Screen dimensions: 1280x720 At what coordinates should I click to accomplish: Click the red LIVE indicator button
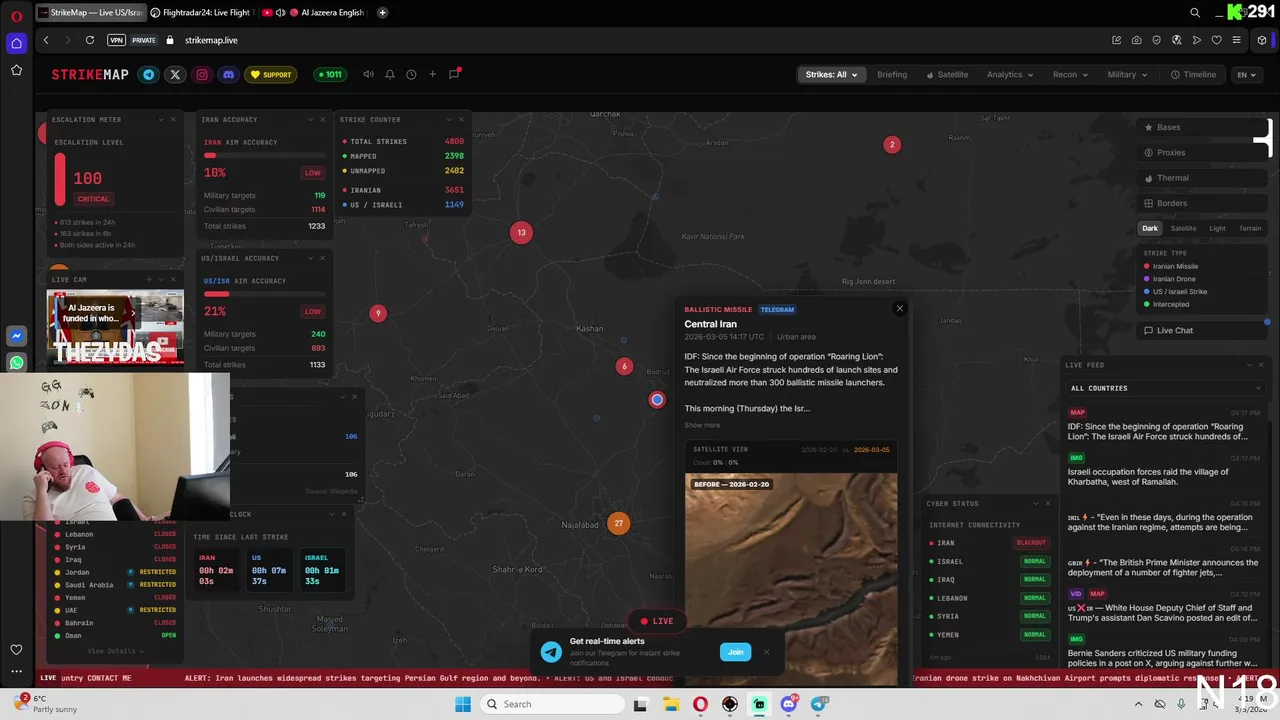656,621
